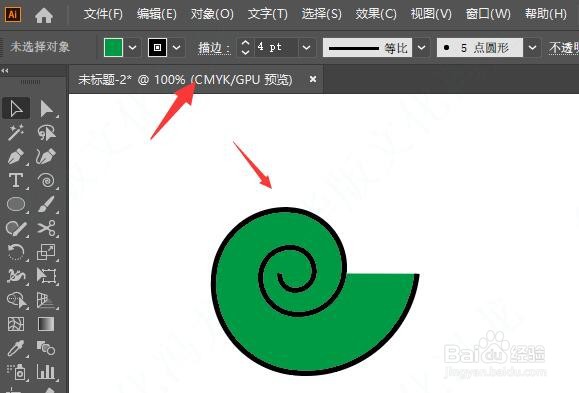
Task: Choose the Lasso tool
Action: pyautogui.click(x=47, y=132)
